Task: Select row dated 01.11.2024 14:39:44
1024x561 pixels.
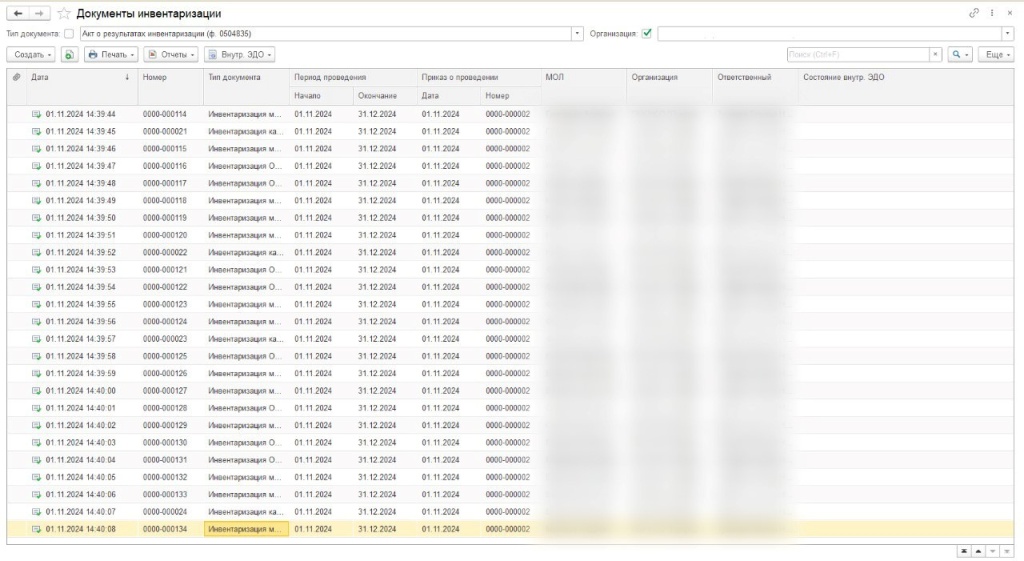Action: pyautogui.click(x=510, y=114)
